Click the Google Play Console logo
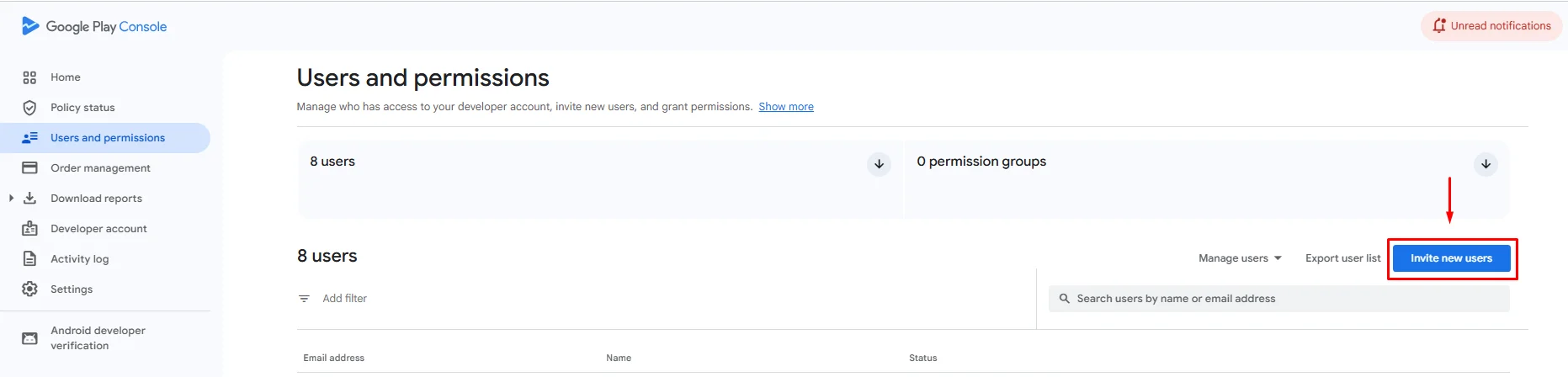The width and height of the screenshot is (1568, 377). click(94, 27)
